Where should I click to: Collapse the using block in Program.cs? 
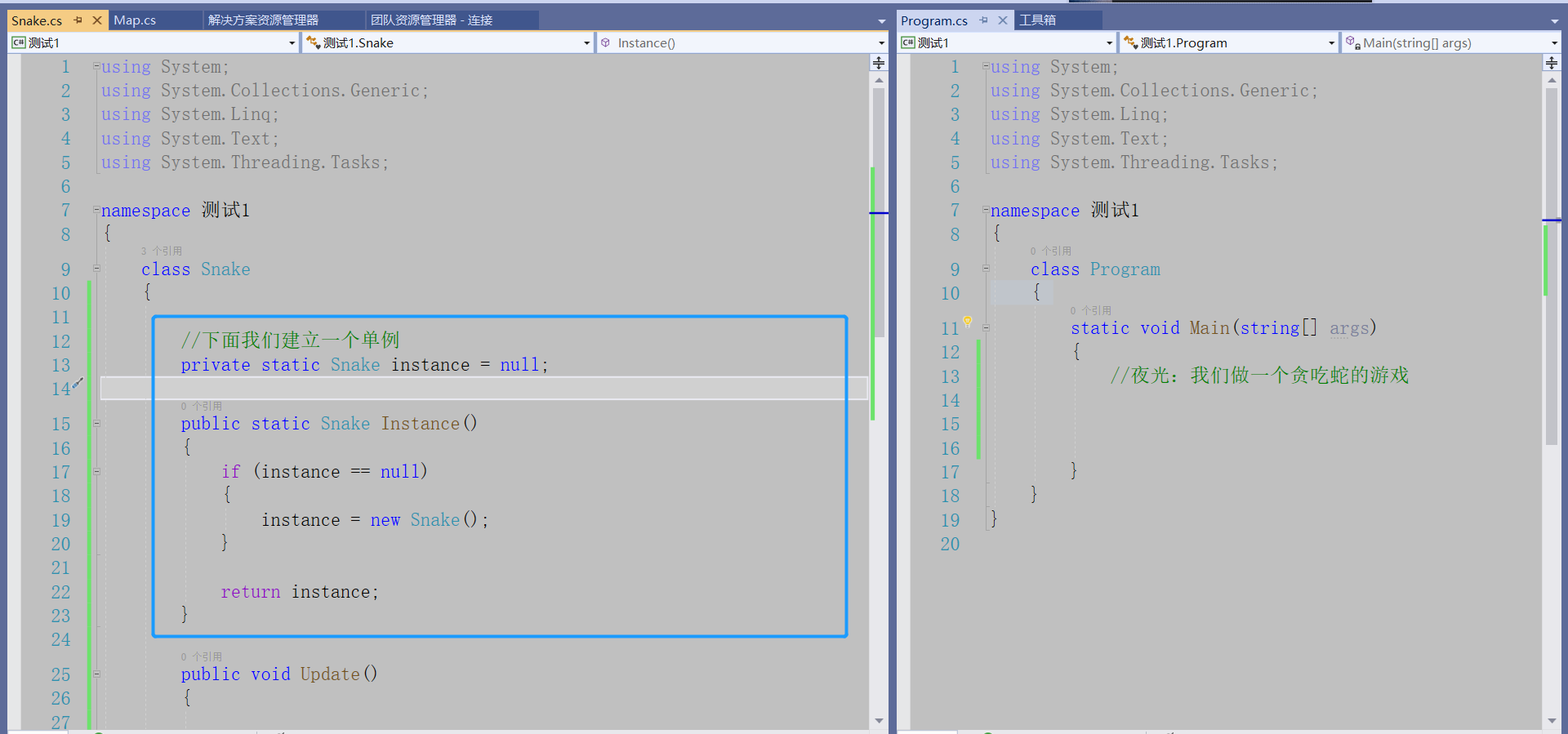click(986, 66)
